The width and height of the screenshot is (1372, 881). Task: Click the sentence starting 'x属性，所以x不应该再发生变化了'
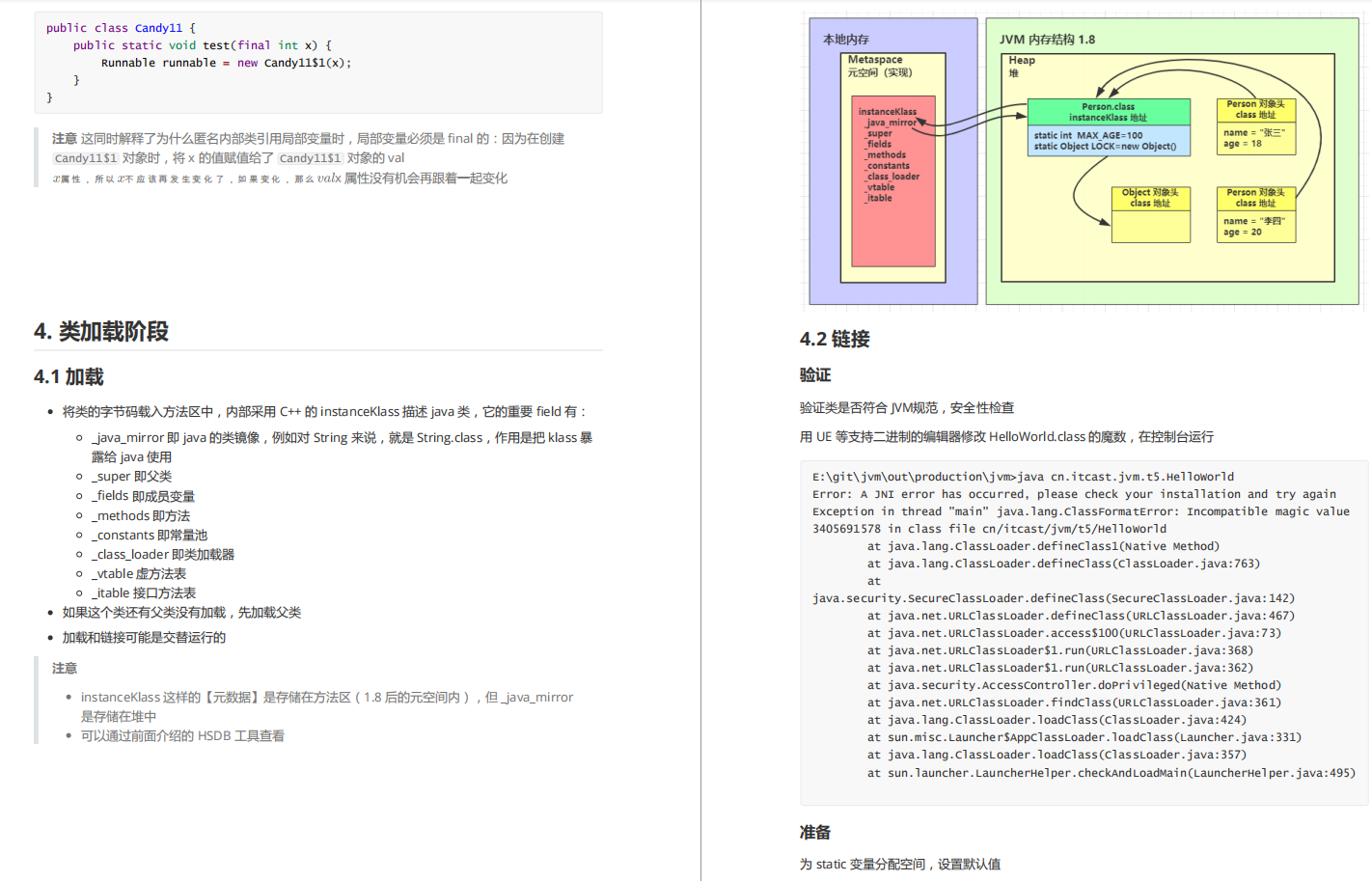click(280, 179)
